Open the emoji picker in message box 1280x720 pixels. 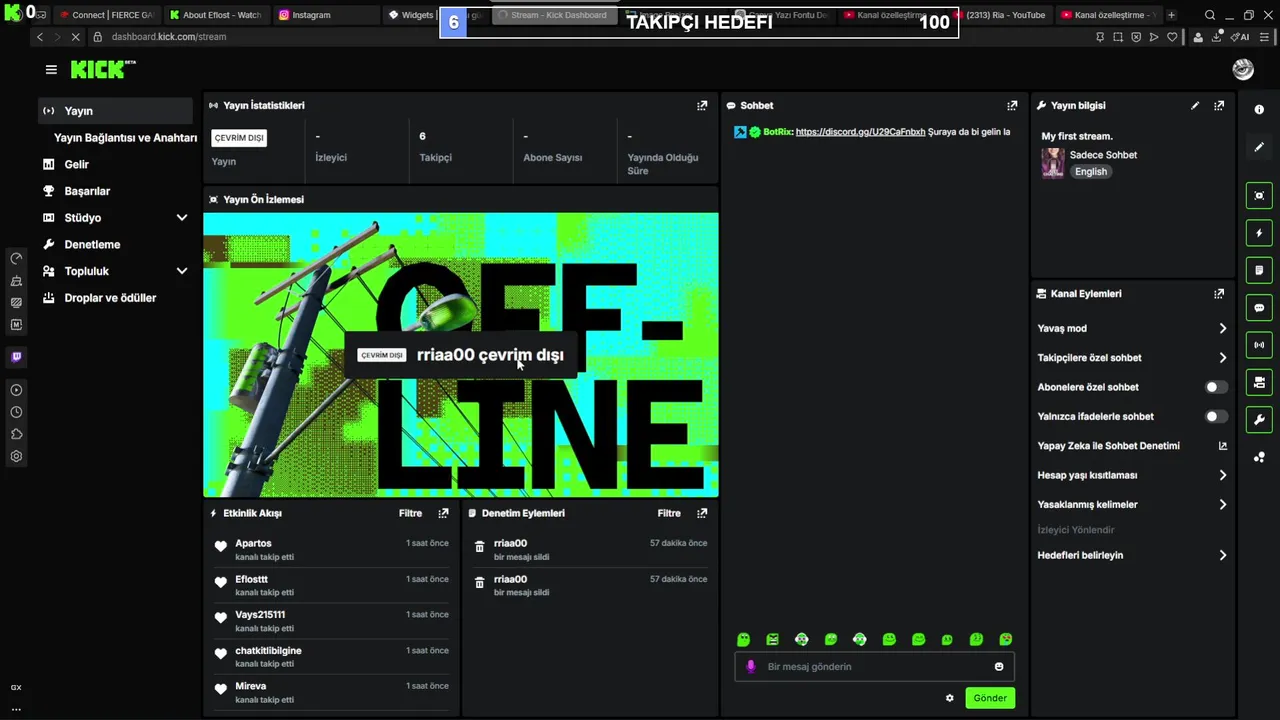click(999, 667)
